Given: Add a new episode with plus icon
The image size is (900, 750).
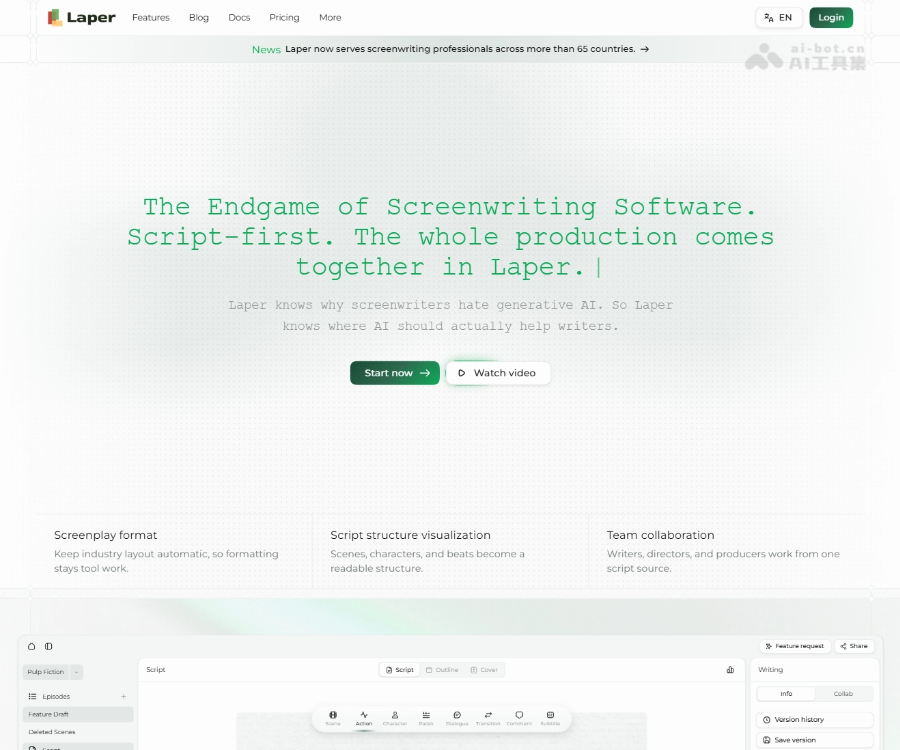Looking at the screenshot, I should coord(123,697).
